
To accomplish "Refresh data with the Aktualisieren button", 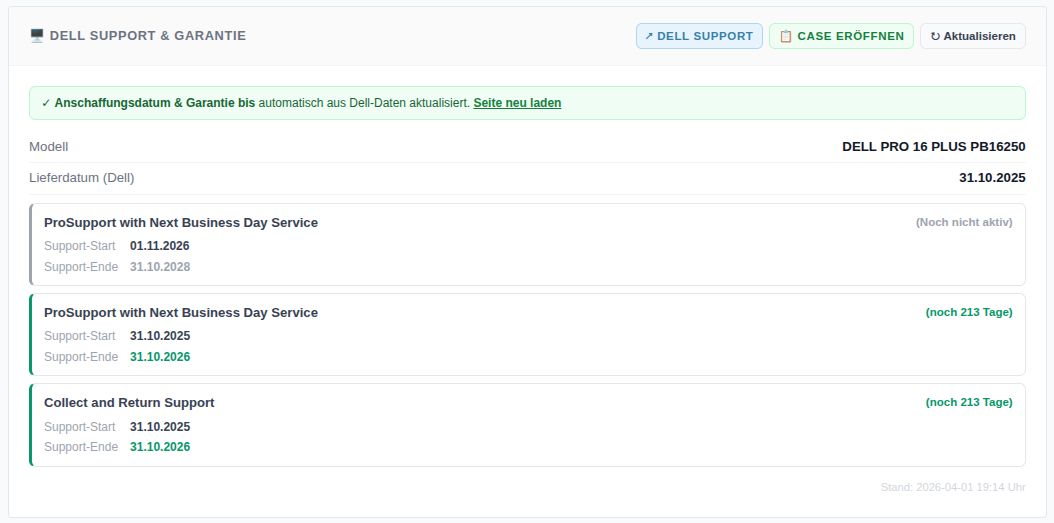I will pos(972,36).
